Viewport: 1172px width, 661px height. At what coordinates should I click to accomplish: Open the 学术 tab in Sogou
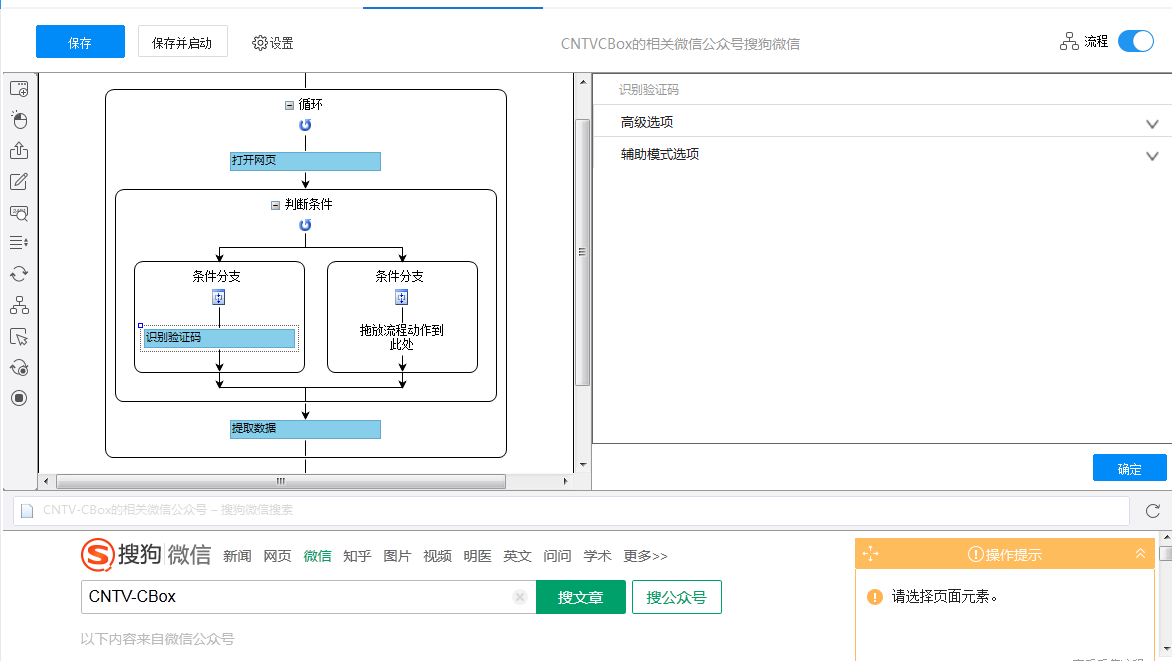point(597,556)
